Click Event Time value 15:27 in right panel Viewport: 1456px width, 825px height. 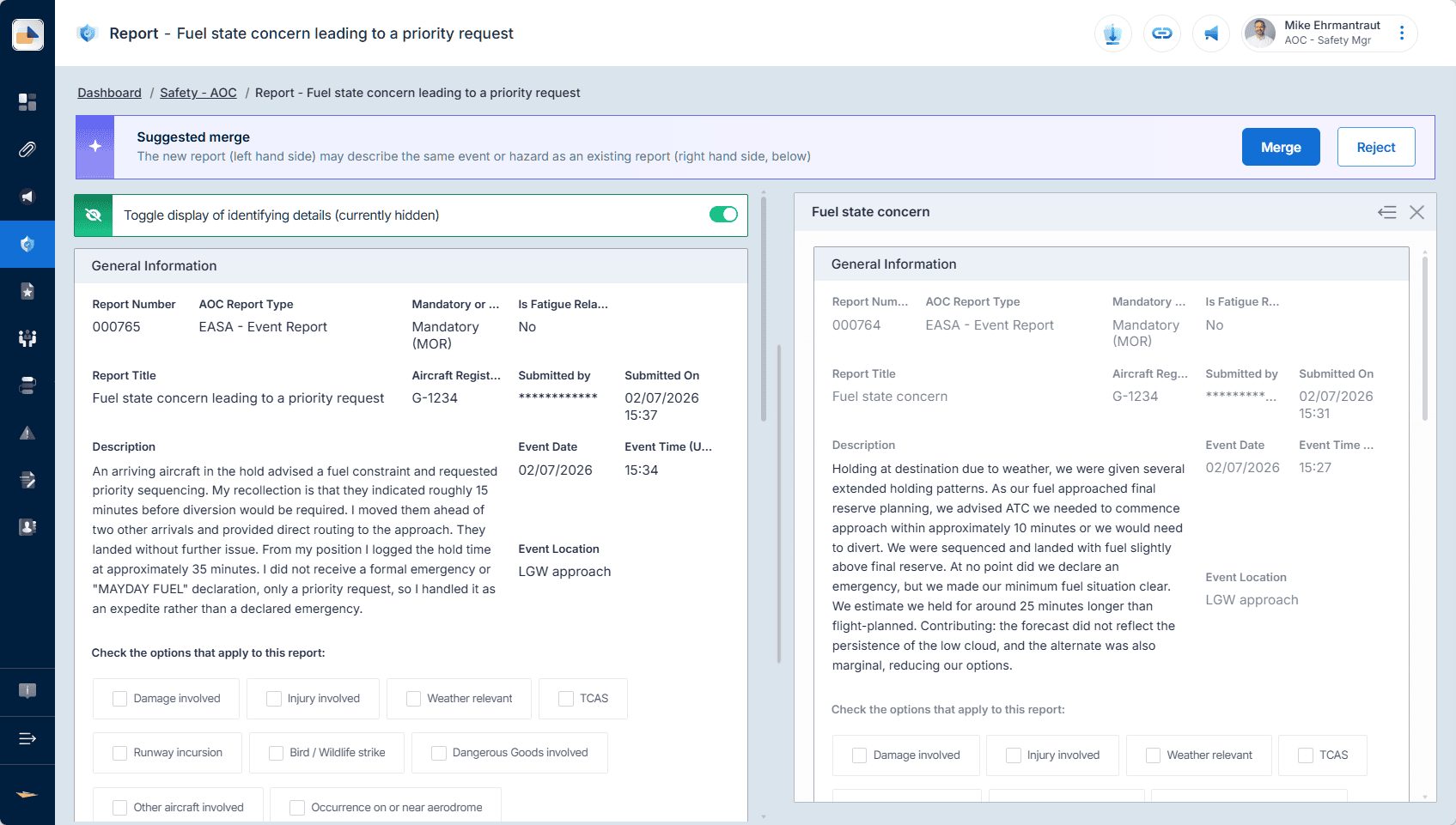(1315, 468)
